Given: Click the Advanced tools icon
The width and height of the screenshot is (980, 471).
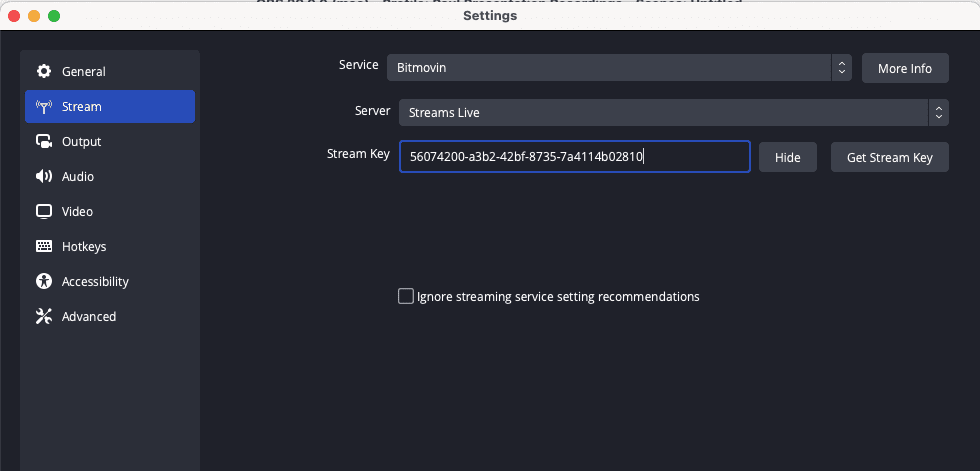Looking at the screenshot, I should tap(44, 317).
